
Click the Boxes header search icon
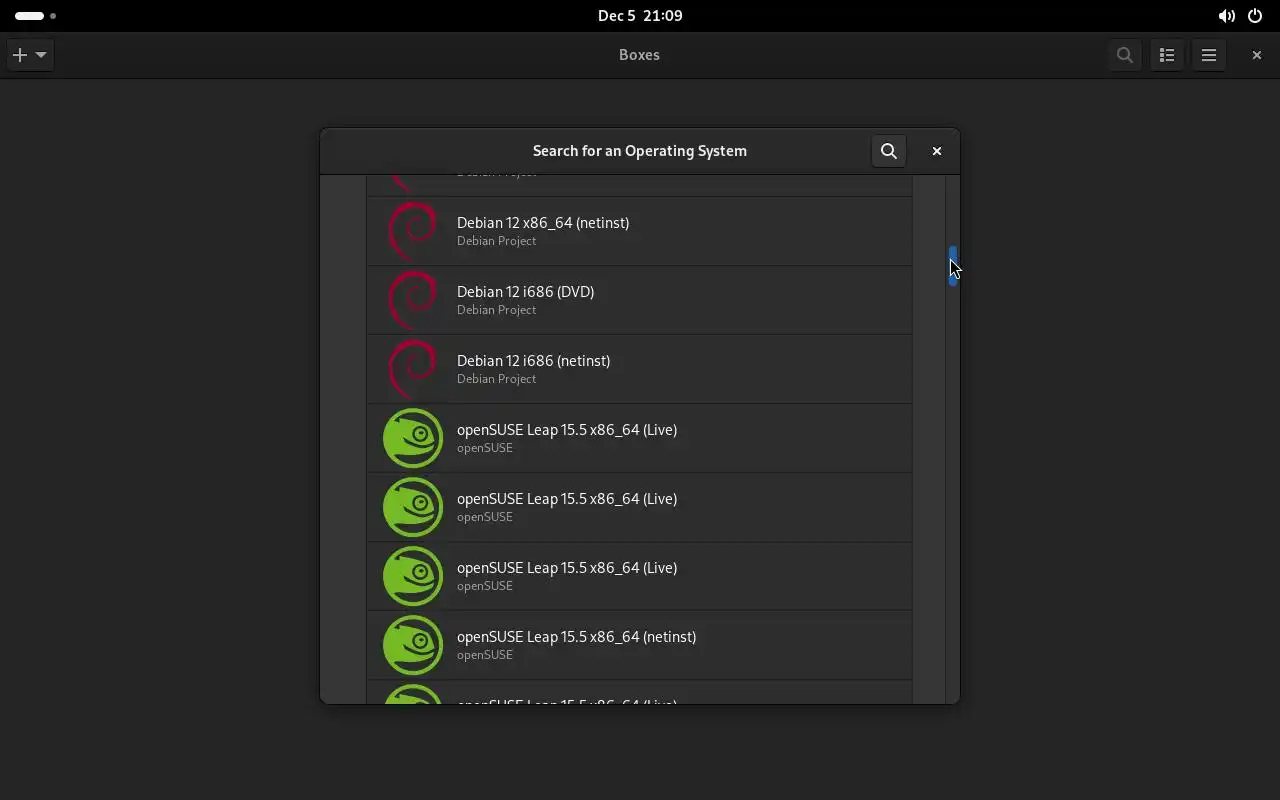[1125, 55]
